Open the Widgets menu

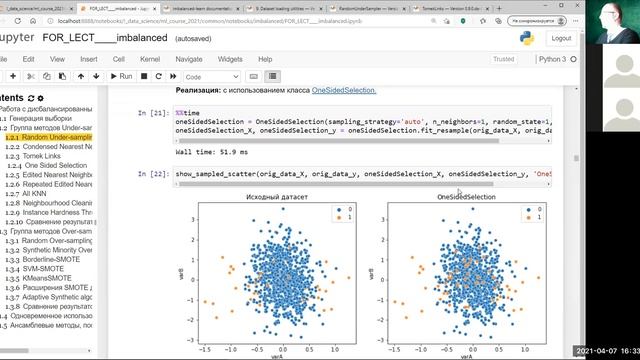(230, 59)
